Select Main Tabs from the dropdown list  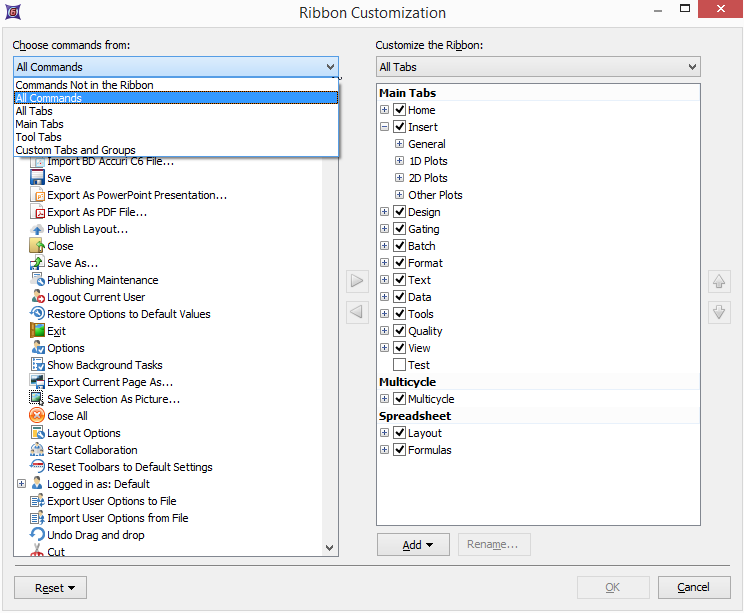40,124
